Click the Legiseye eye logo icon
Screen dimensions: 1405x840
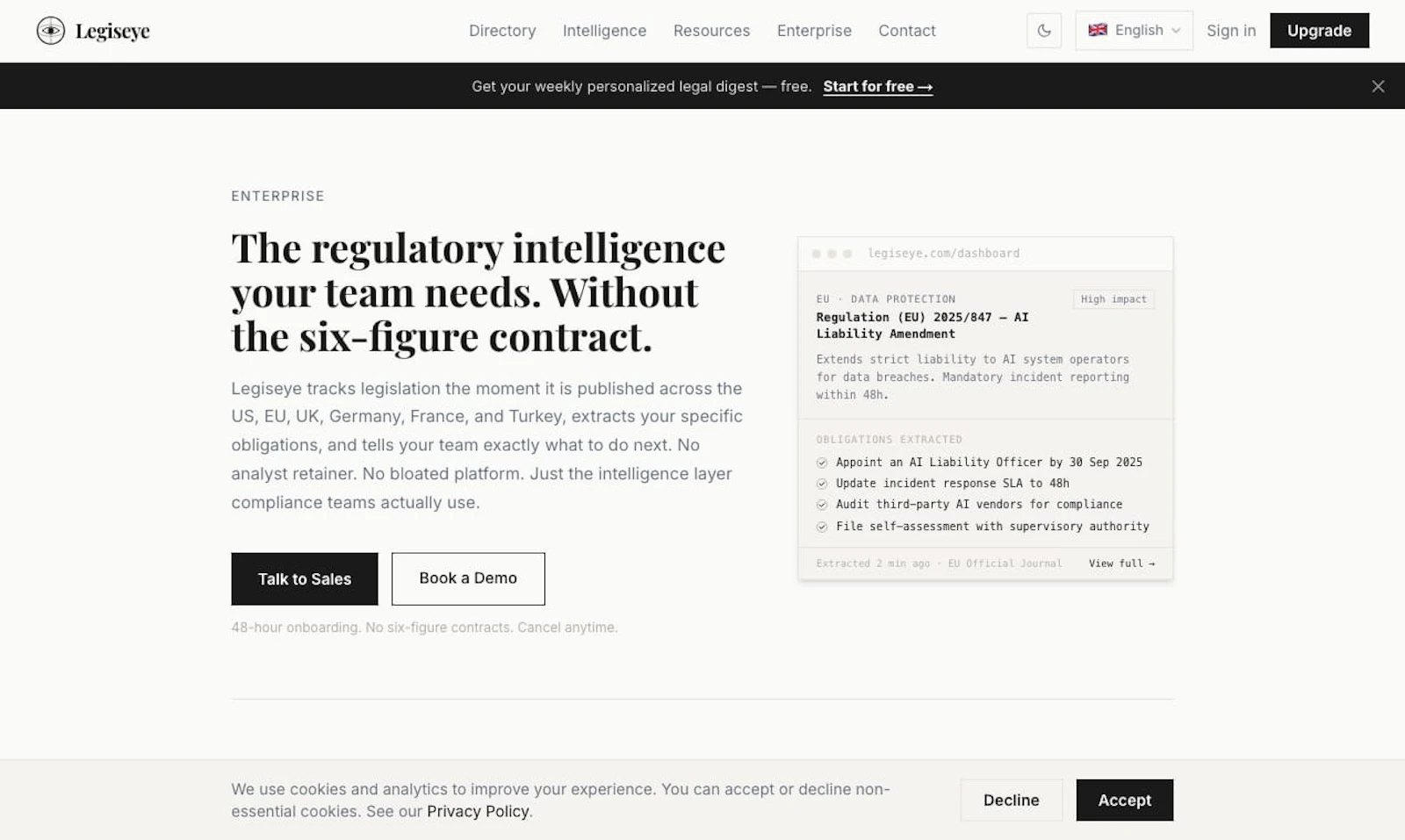[51, 31]
